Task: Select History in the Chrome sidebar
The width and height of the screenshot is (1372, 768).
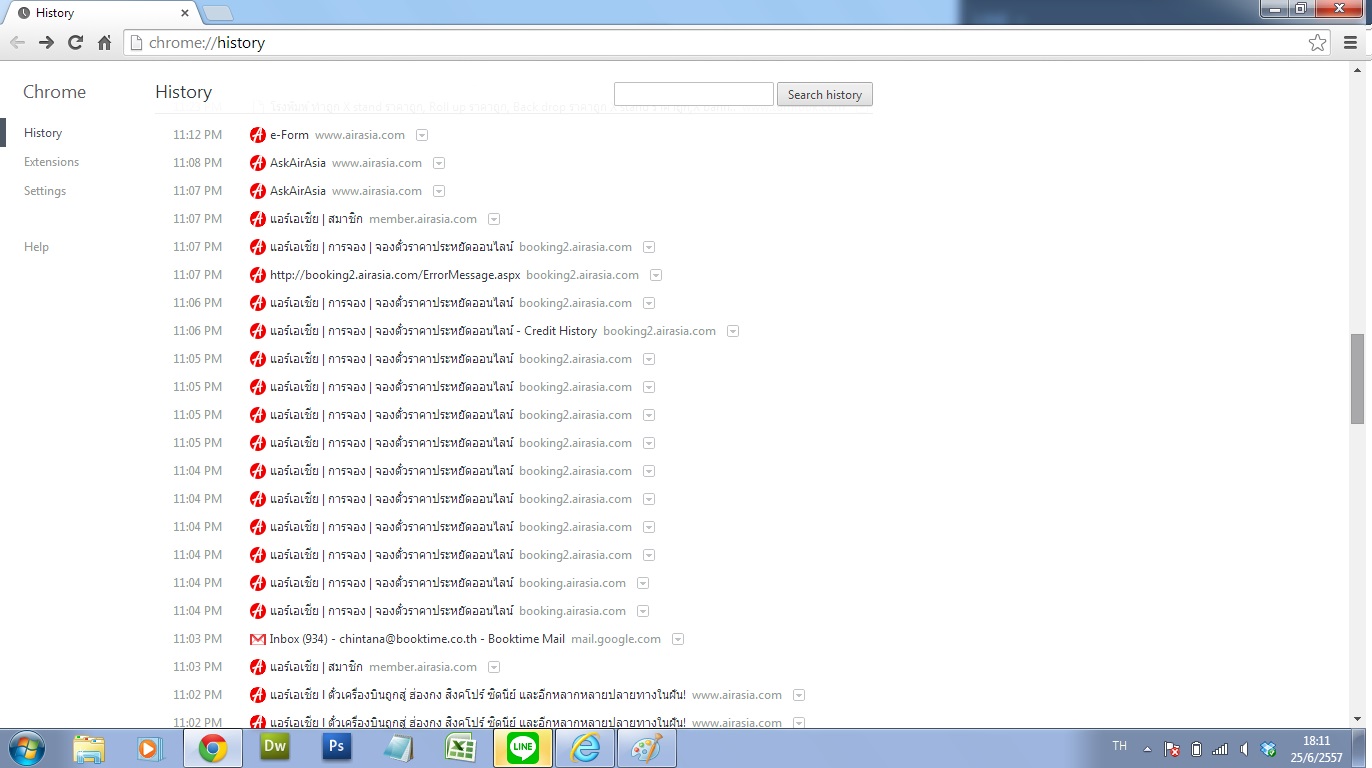Action: coord(43,133)
